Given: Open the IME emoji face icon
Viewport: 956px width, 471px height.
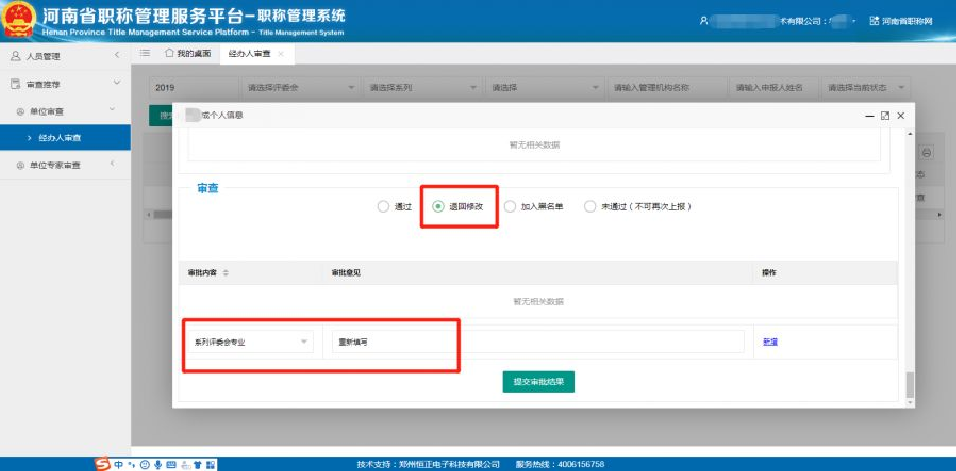Looking at the screenshot, I should 144,464.
